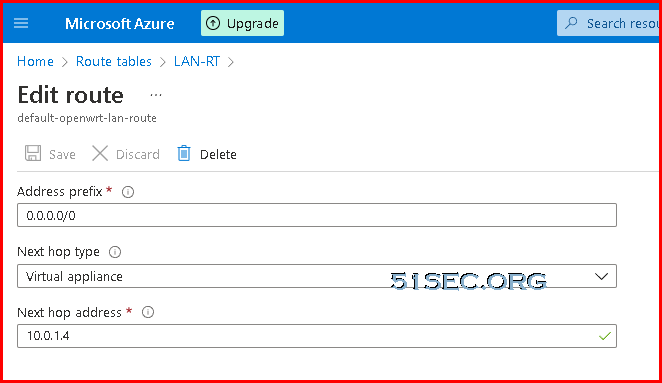Click the Next hop address field 10.0.1.4

(x=317, y=336)
